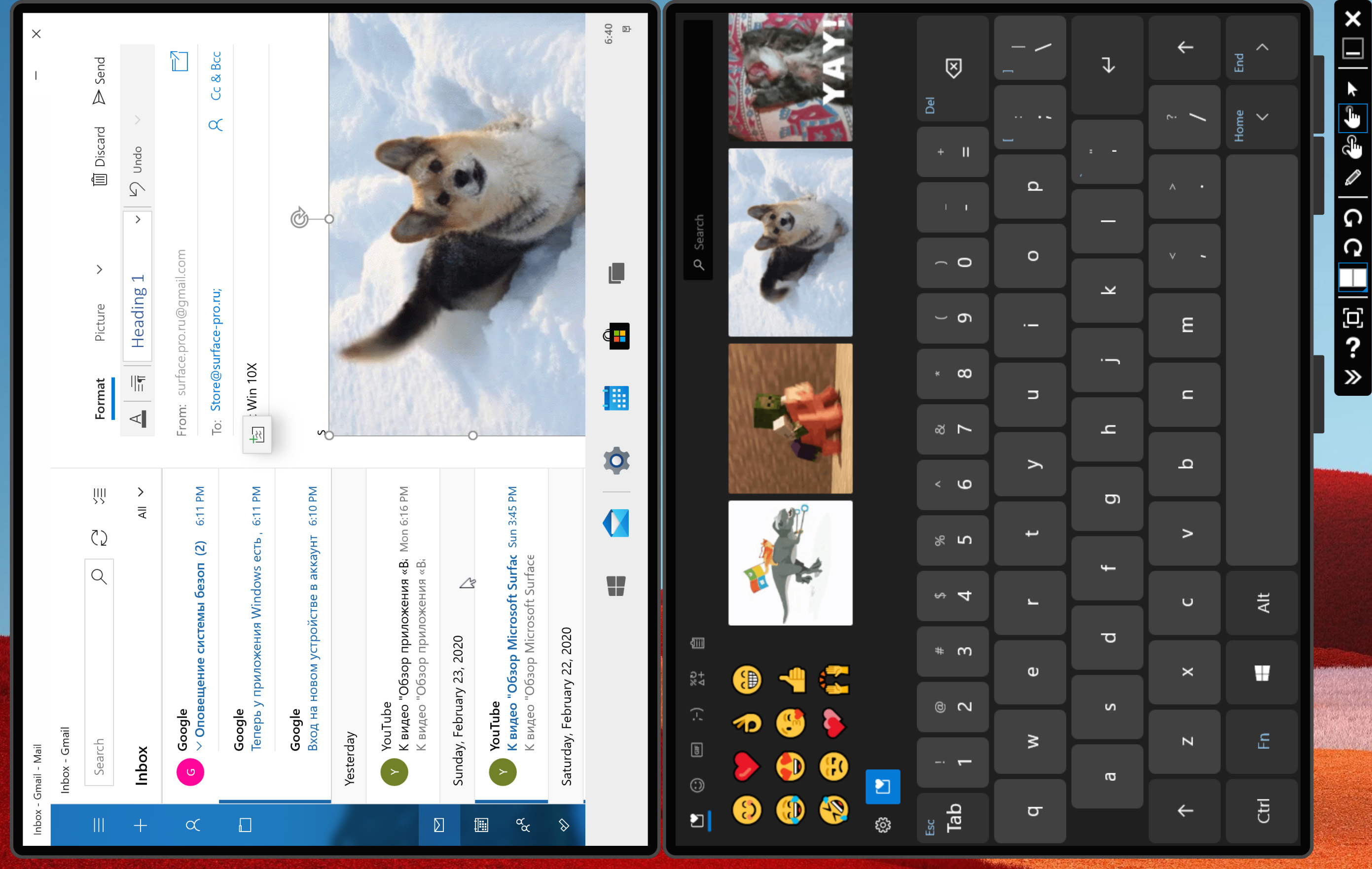Select the Picture ribbon tab

point(100,322)
